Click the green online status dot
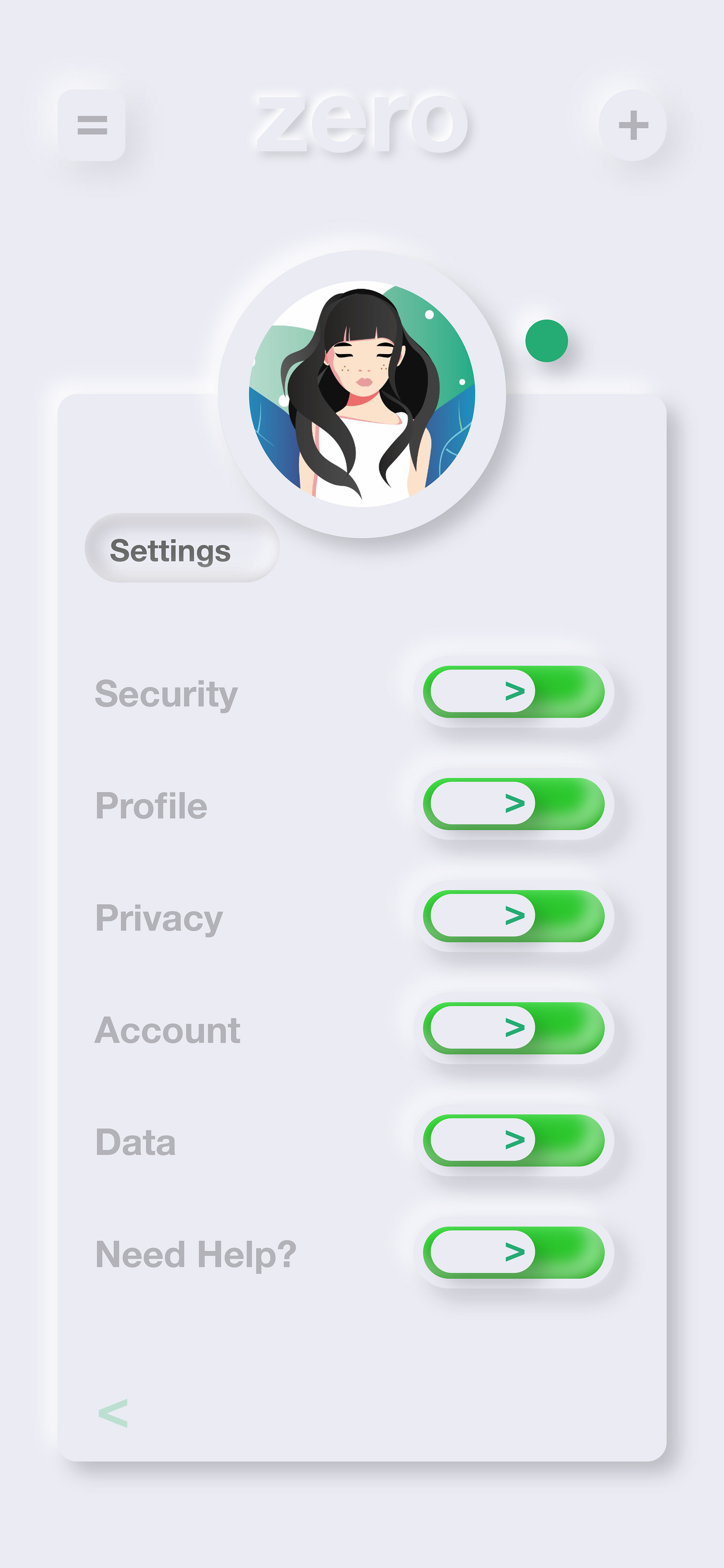This screenshot has height=1568, width=724. point(546,341)
